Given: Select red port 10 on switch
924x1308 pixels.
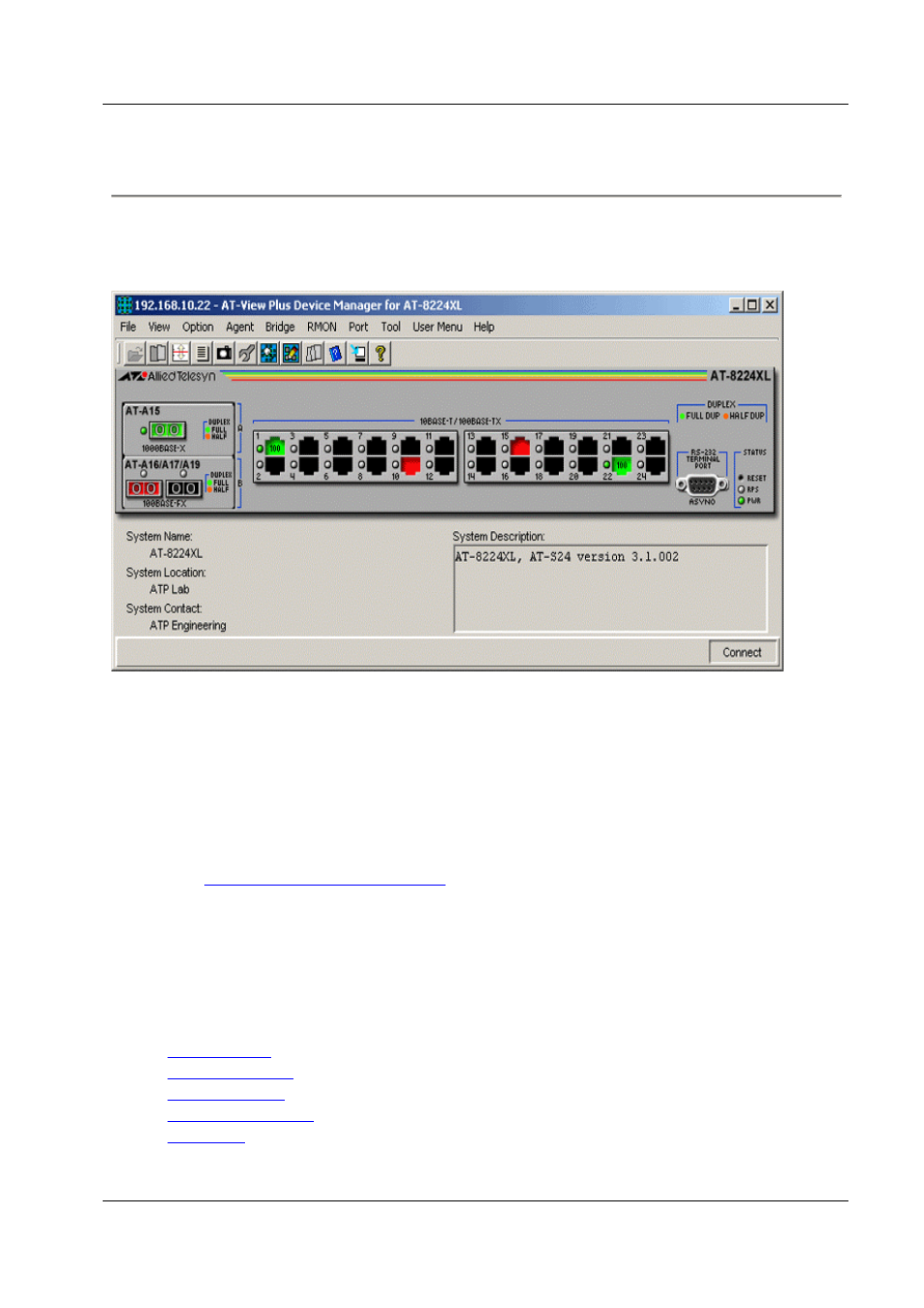Looking at the screenshot, I should tap(411, 466).
